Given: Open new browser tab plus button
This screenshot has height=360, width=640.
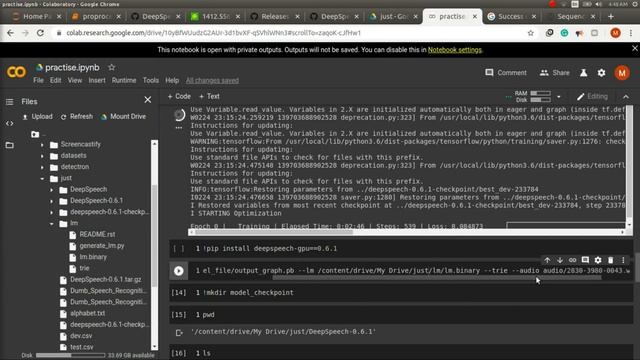Looking at the screenshot, I should (x=611, y=16).
